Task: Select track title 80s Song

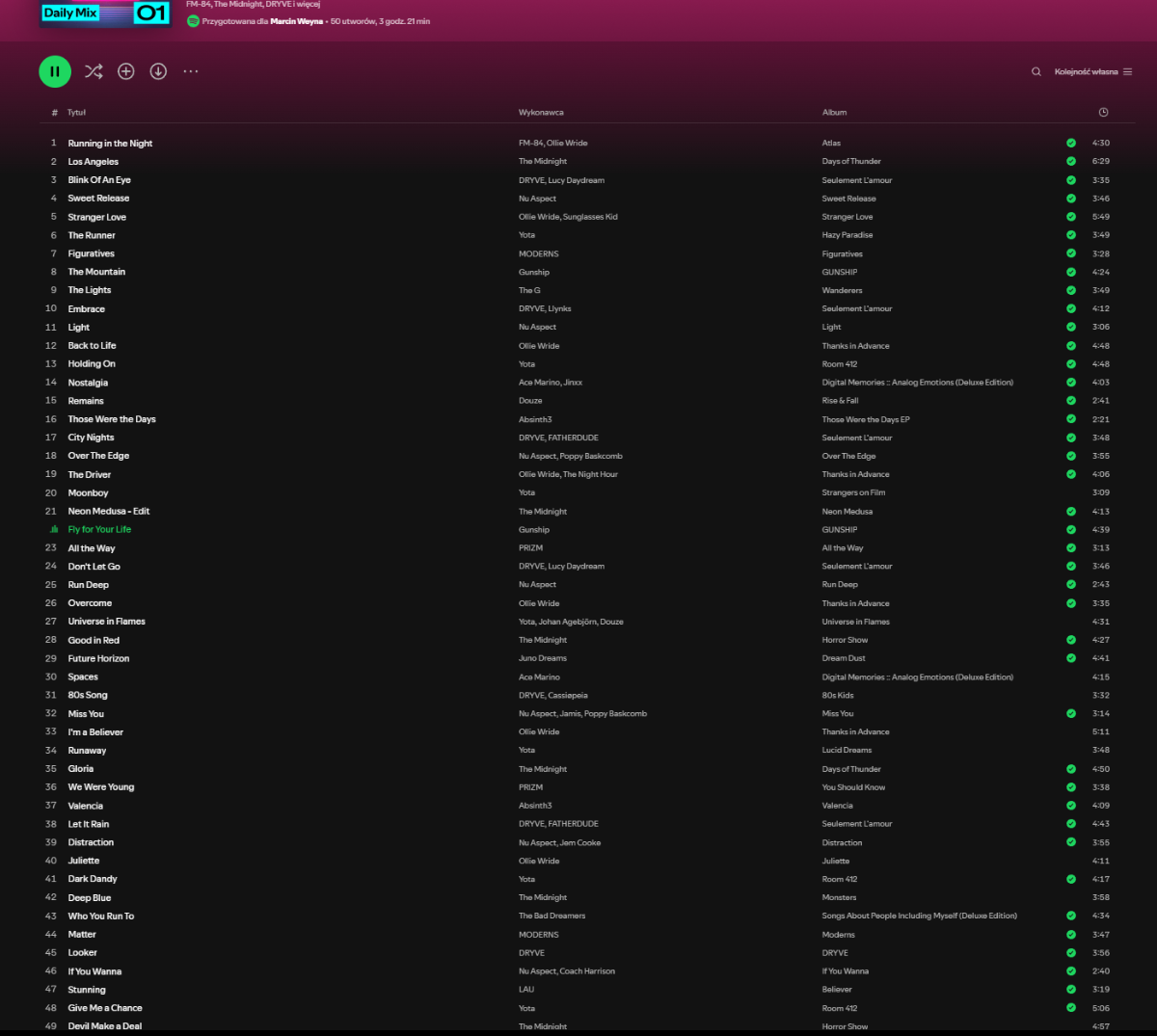Action: tap(88, 695)
